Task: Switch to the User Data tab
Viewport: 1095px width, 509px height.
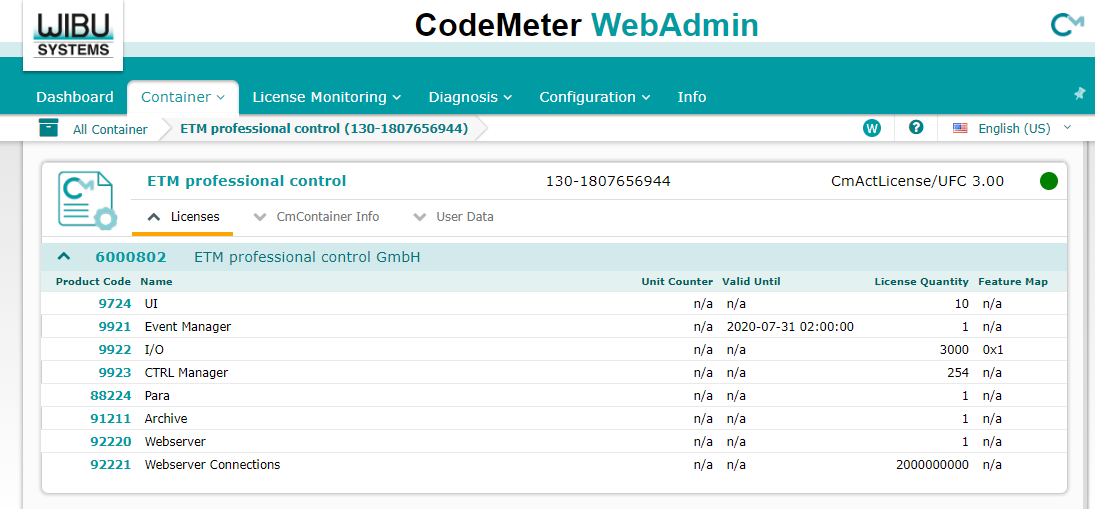Action: tap(453, 216)
